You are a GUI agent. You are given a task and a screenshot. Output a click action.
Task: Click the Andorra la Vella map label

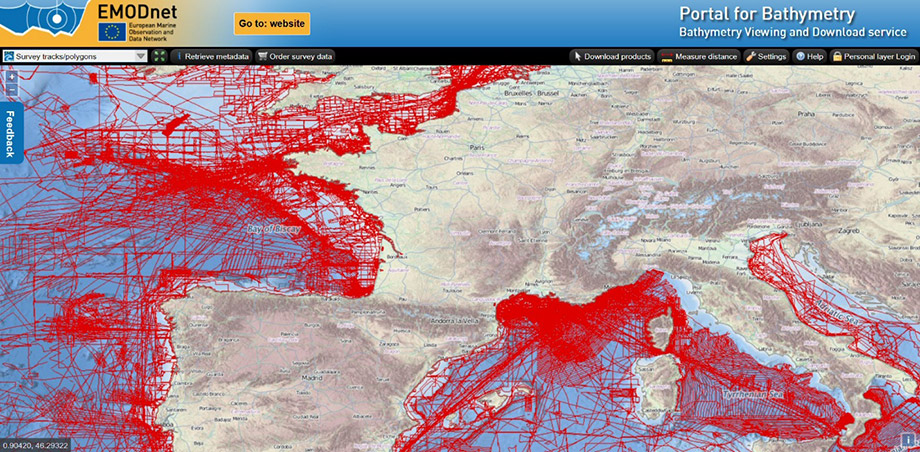pos(456,322)
